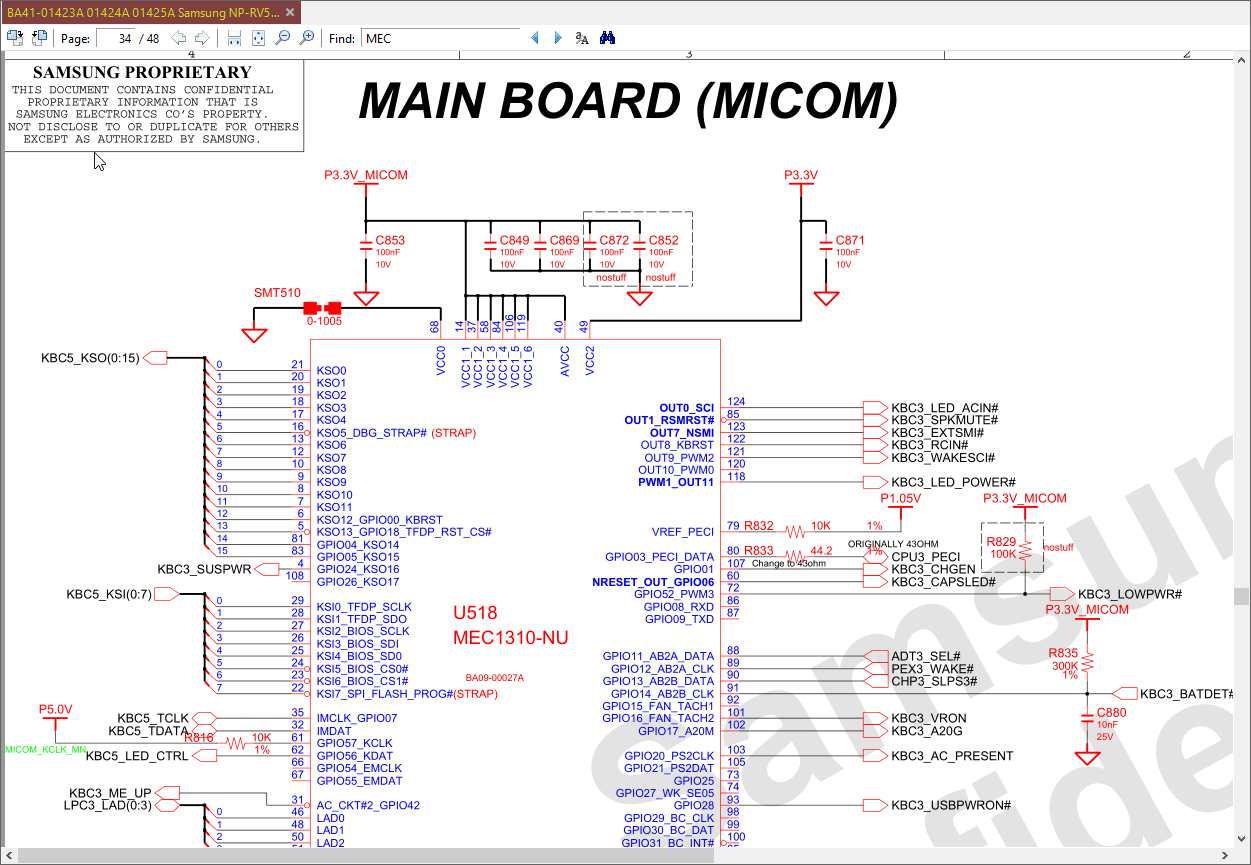Image resolution: width=1251 pixels, height=865 pixels.
Task: Click the vertical scrollbar thumb
Action: pos(1242,596)
